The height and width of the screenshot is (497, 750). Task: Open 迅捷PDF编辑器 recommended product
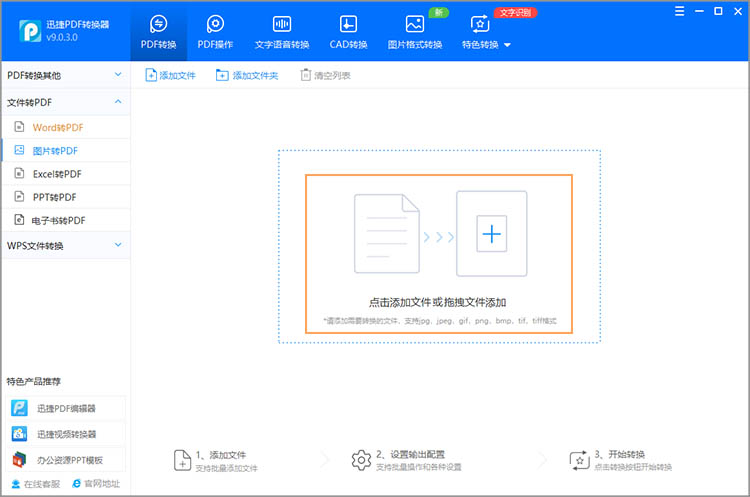66,408
